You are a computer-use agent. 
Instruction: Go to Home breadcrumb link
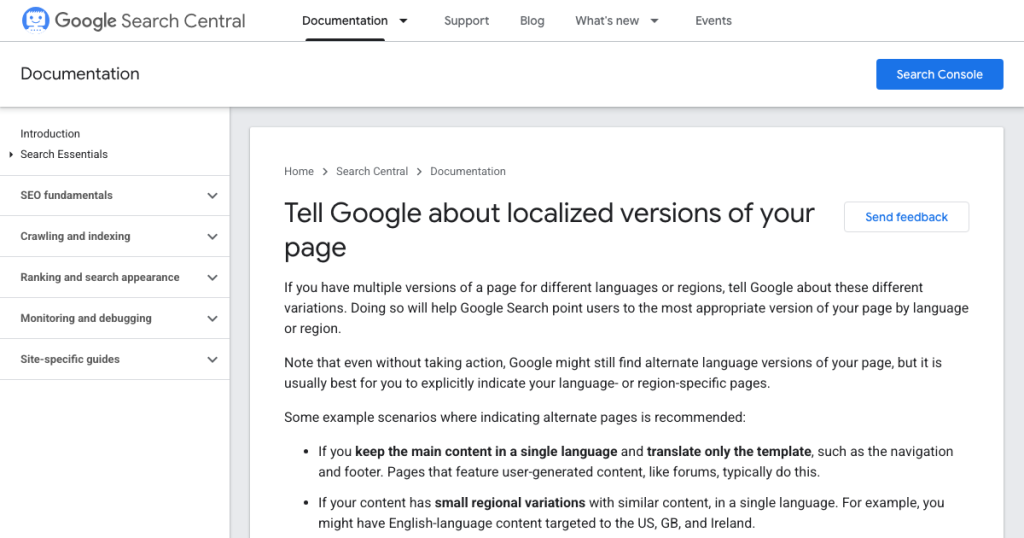click(298, 171)
